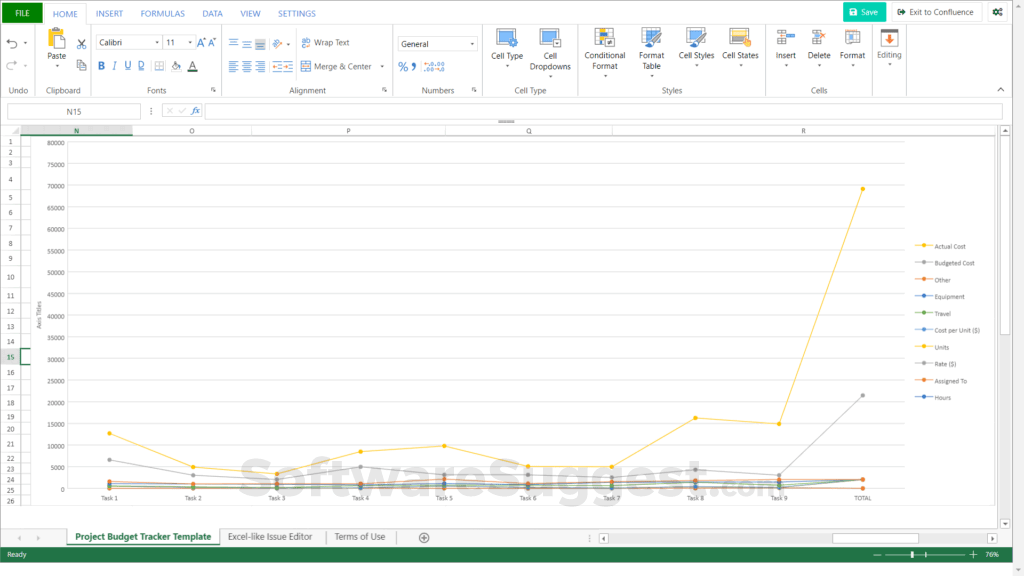Open Cell Styles in the Styles group
This screenshot has width=1024, height=576.
click(x=696, y=46)
